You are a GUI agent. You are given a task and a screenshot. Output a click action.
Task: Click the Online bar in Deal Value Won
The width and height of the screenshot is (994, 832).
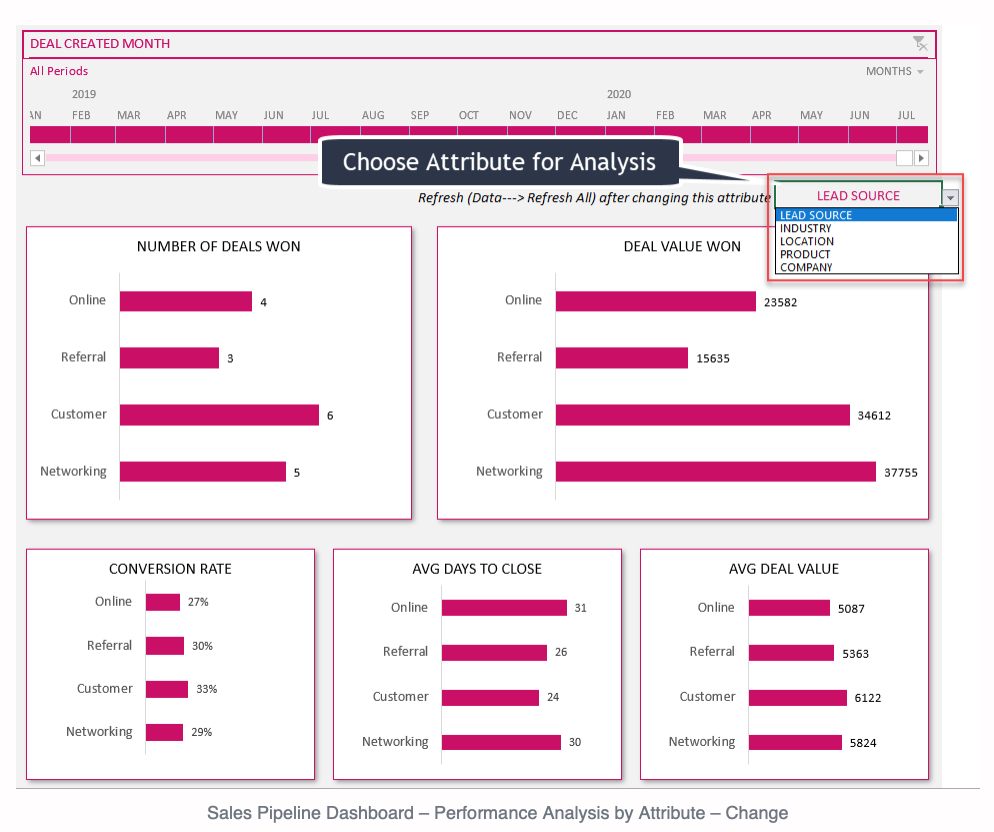point(655,301)
